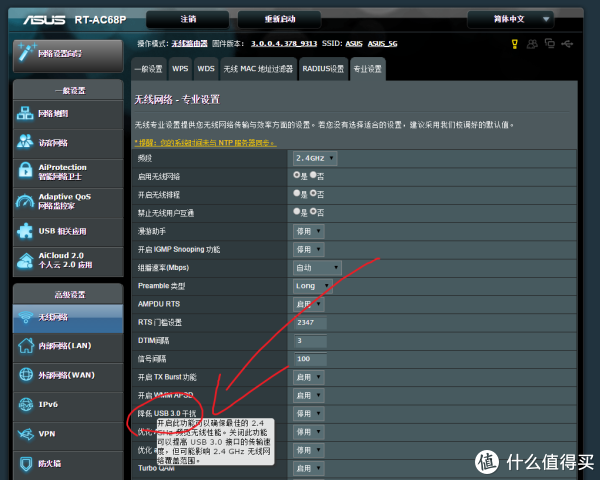Open the TX Burst dropdown
The image size is (600, 480).
tap(309, 377)
